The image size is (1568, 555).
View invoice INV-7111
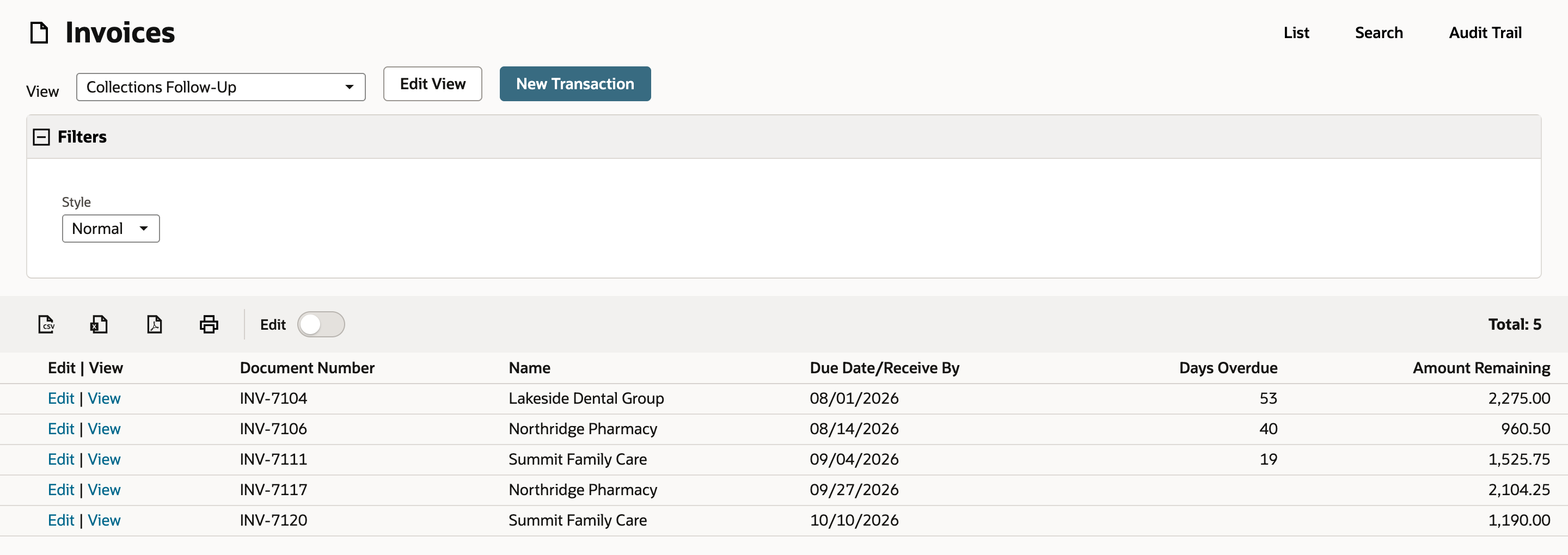[x=104, y=459]
